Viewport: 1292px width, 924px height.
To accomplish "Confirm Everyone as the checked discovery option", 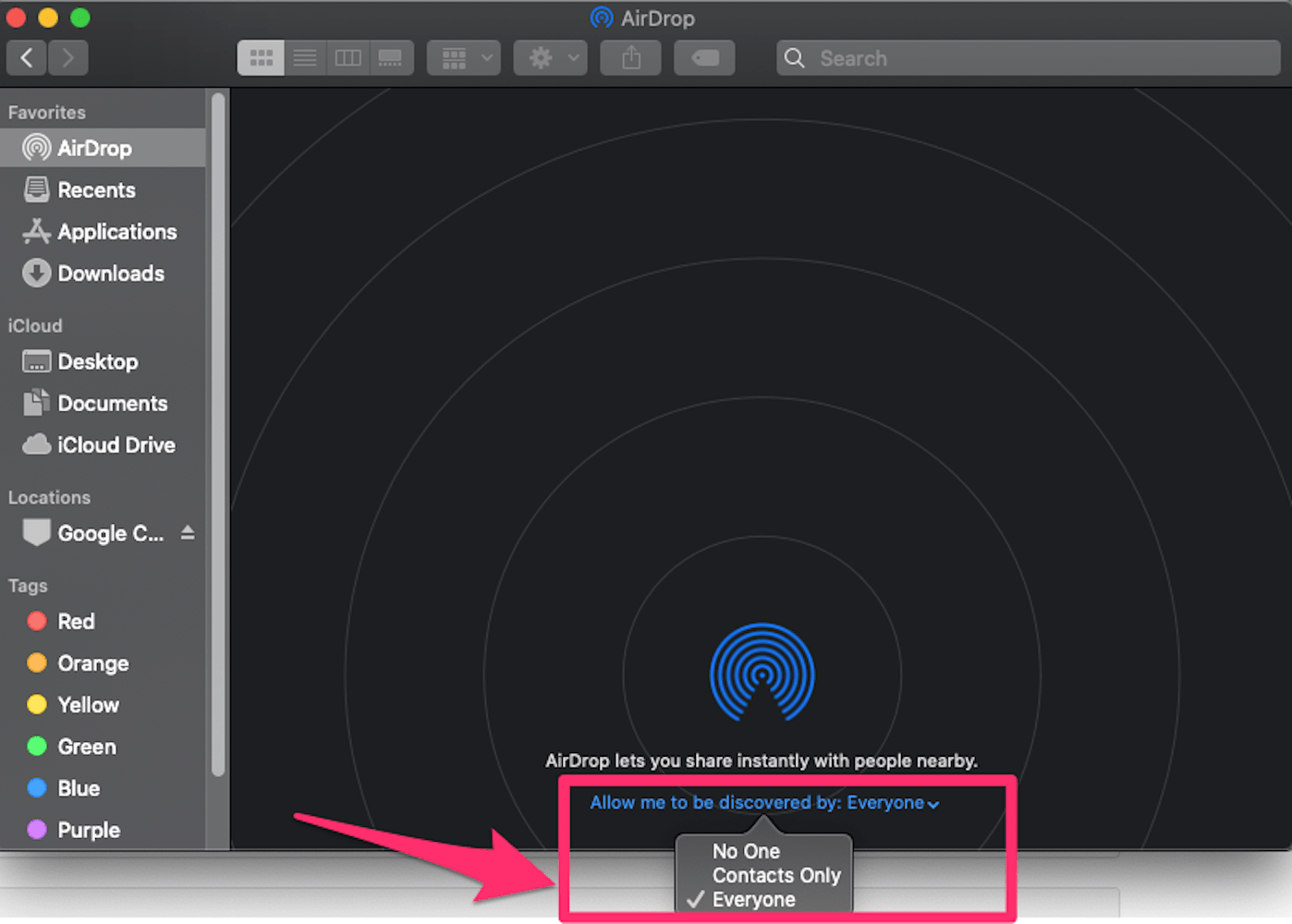I will point(753,899).
